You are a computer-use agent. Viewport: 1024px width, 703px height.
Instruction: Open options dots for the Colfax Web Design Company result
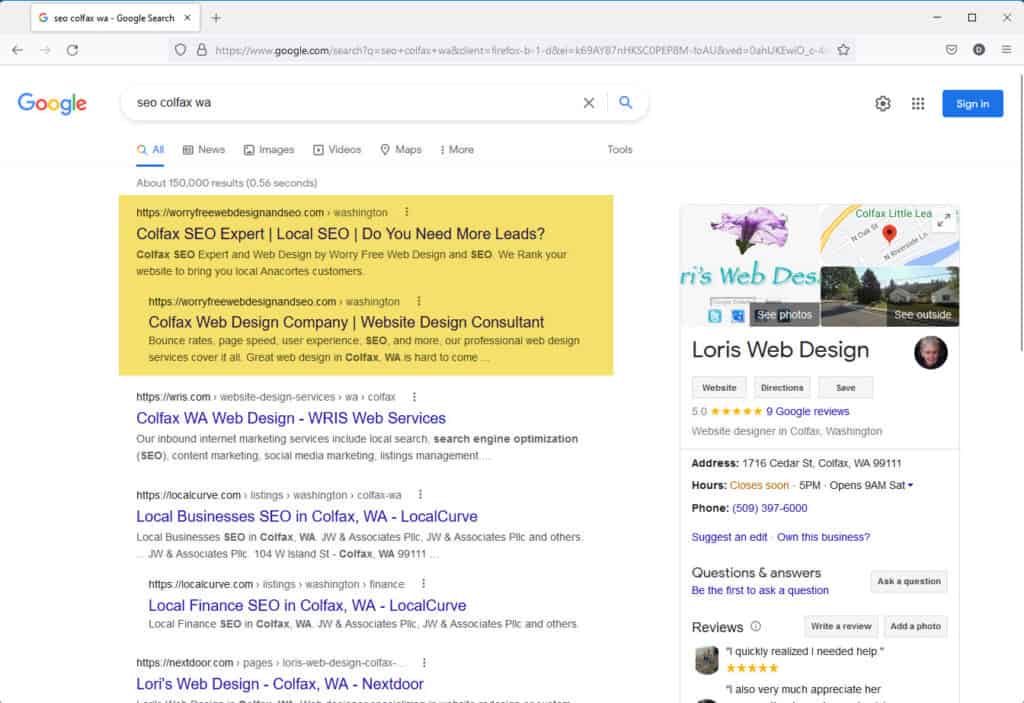point(419,301)
